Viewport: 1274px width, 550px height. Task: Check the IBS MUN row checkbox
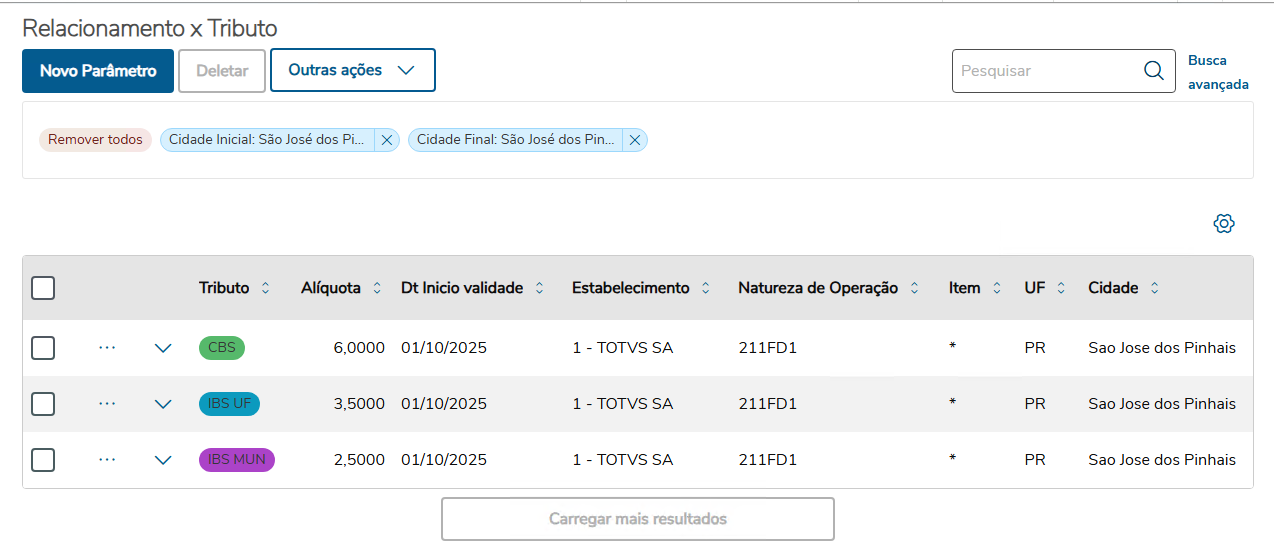(x=43, y=460)
